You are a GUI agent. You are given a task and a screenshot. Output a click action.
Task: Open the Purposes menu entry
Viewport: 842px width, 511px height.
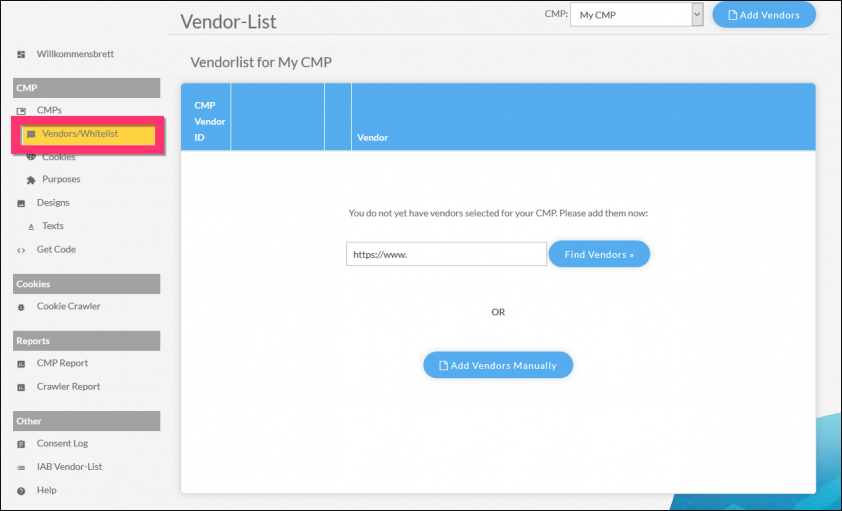click(61, 179)
